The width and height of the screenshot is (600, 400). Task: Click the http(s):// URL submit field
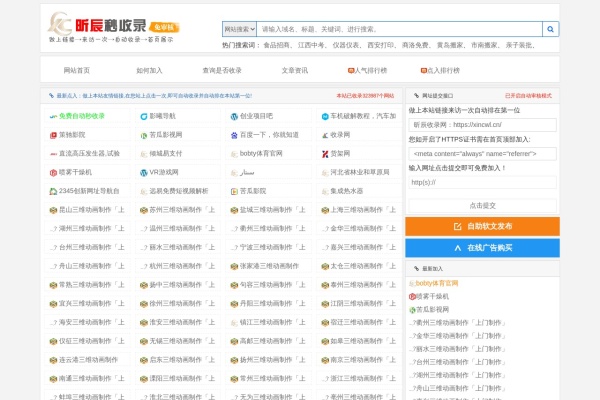[x=481, y=182]
